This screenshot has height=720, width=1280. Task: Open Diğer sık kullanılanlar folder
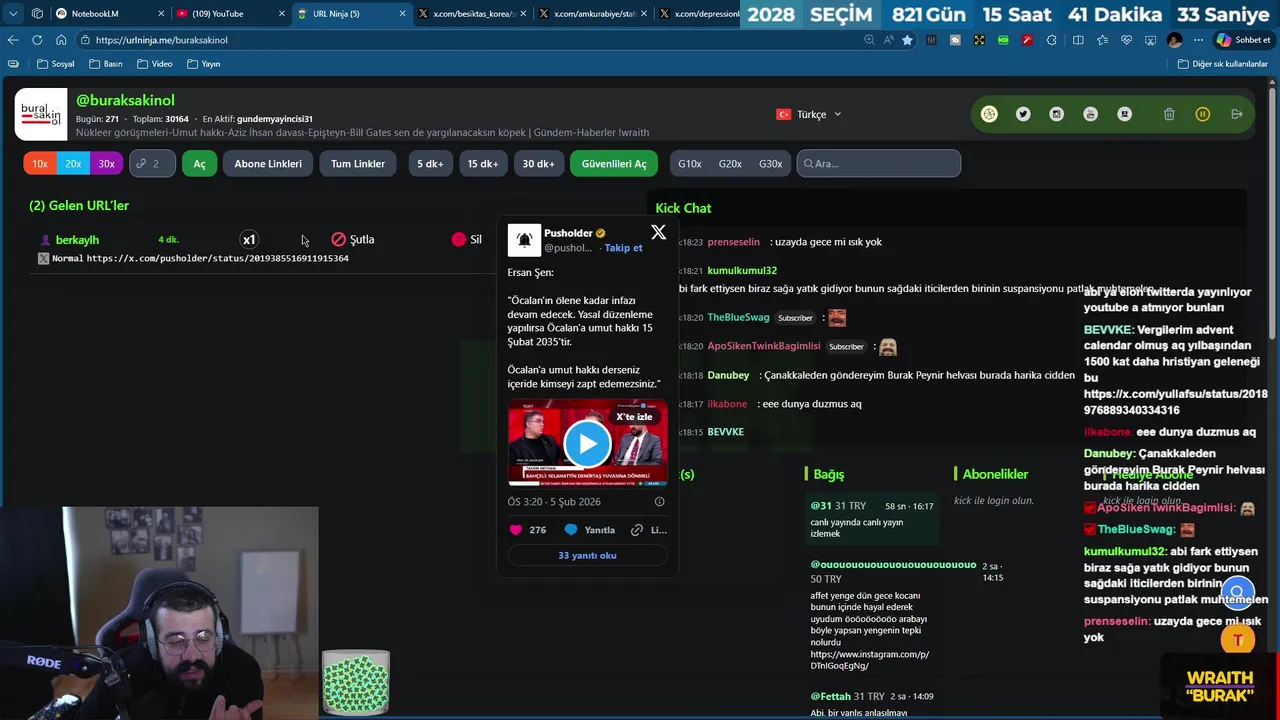click(1222, 64)
